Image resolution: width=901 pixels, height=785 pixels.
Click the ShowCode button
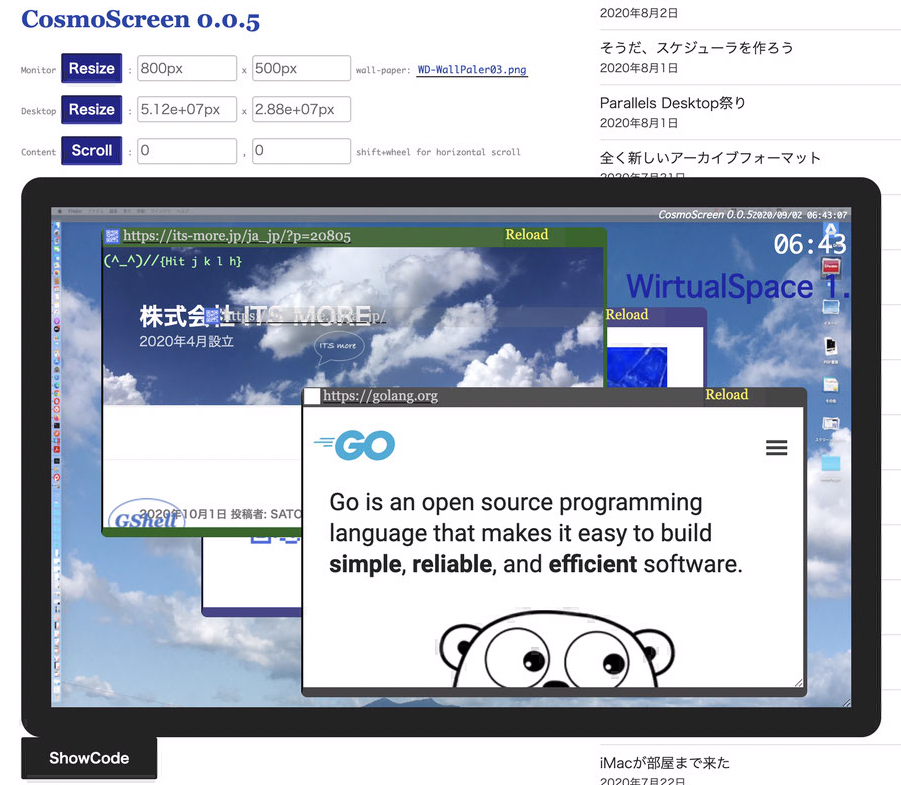tap(89, 758)
